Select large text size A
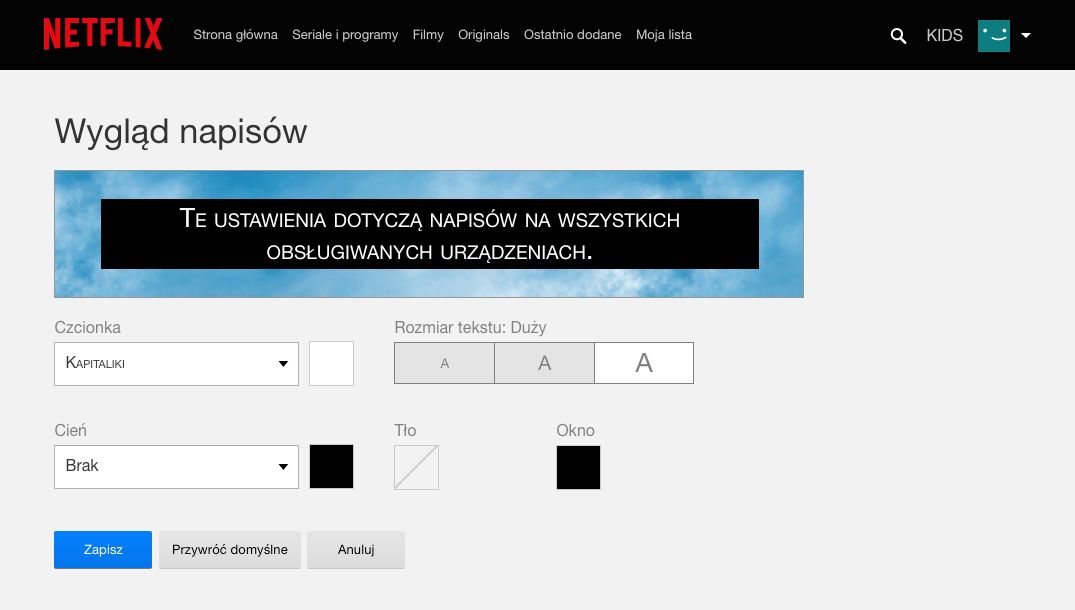Image resolution: width=1075 pixels, height=610 pixels. tap(644, 363)
